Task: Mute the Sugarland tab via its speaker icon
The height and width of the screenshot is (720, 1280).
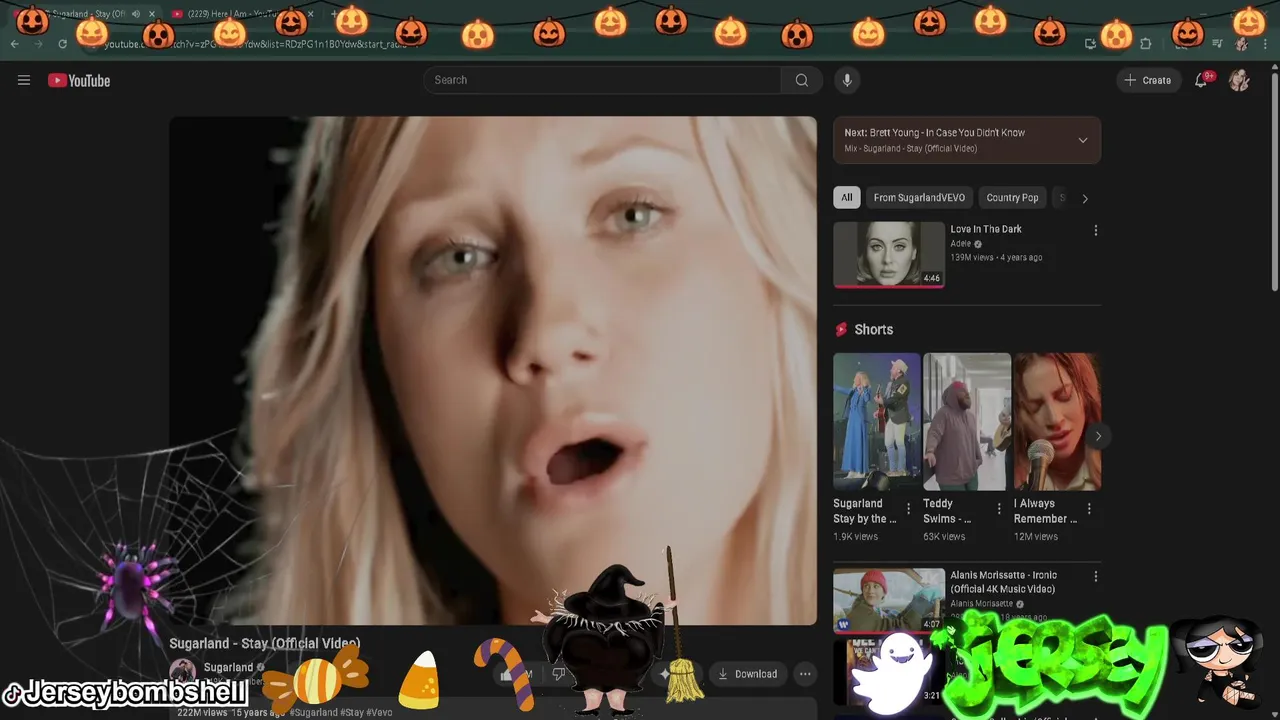Action: click(136, 14)
